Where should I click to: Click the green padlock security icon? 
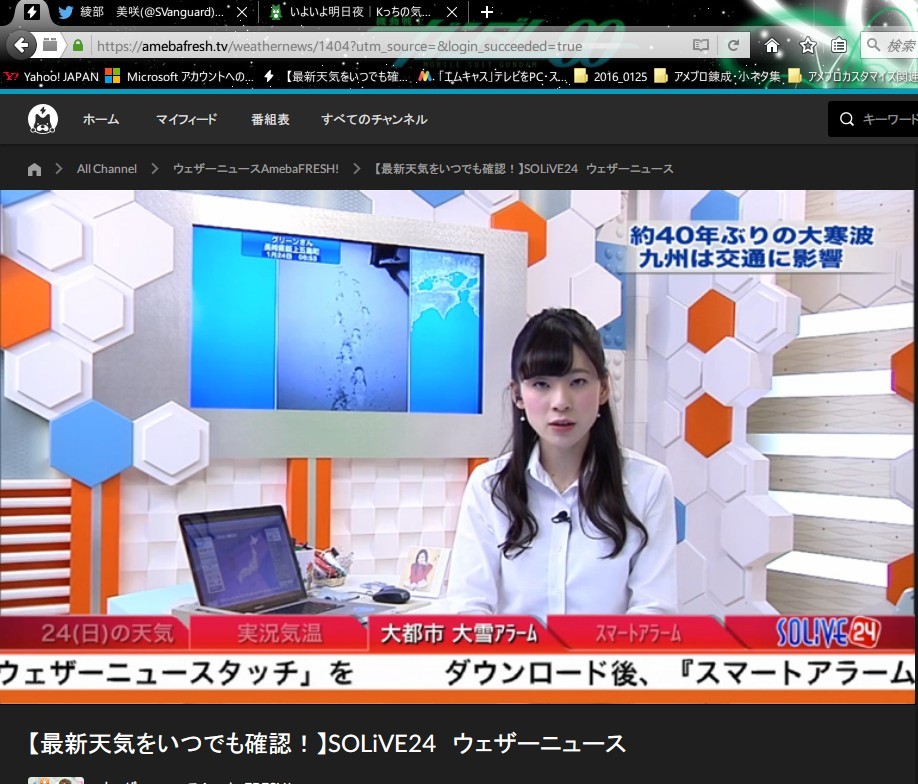[x=77, y=46]
